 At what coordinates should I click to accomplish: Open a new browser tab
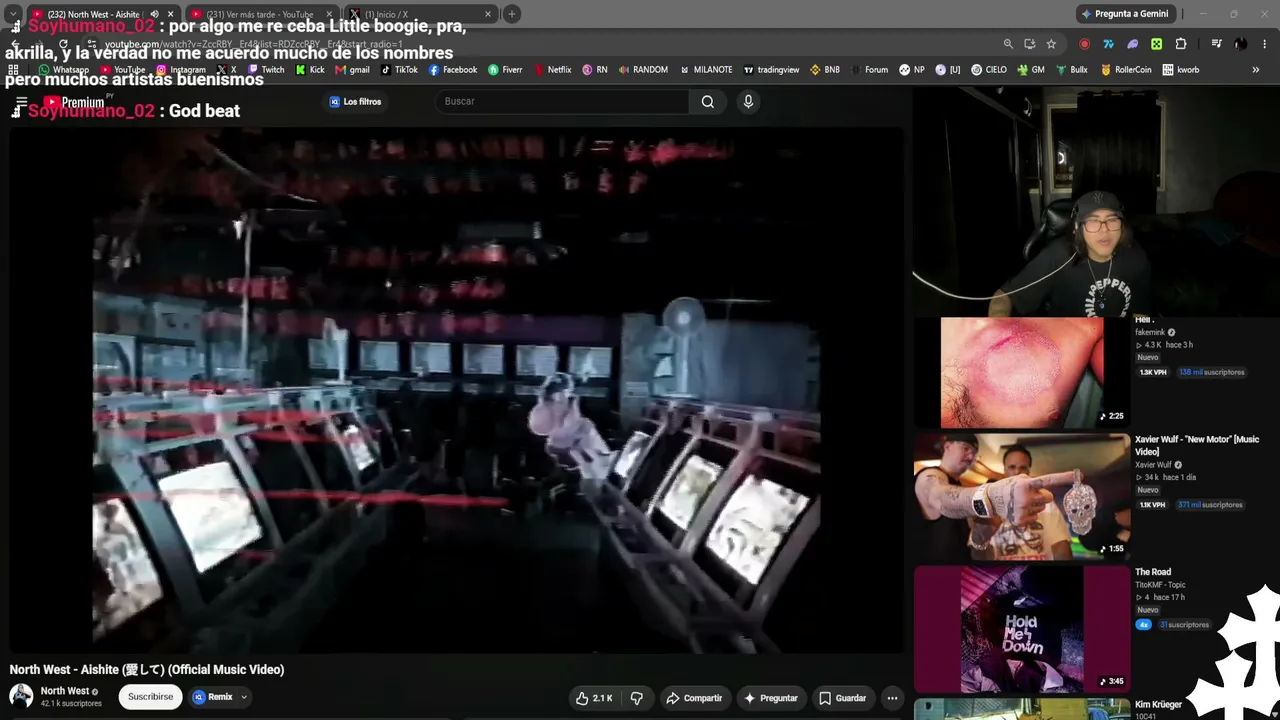[511, 14]
